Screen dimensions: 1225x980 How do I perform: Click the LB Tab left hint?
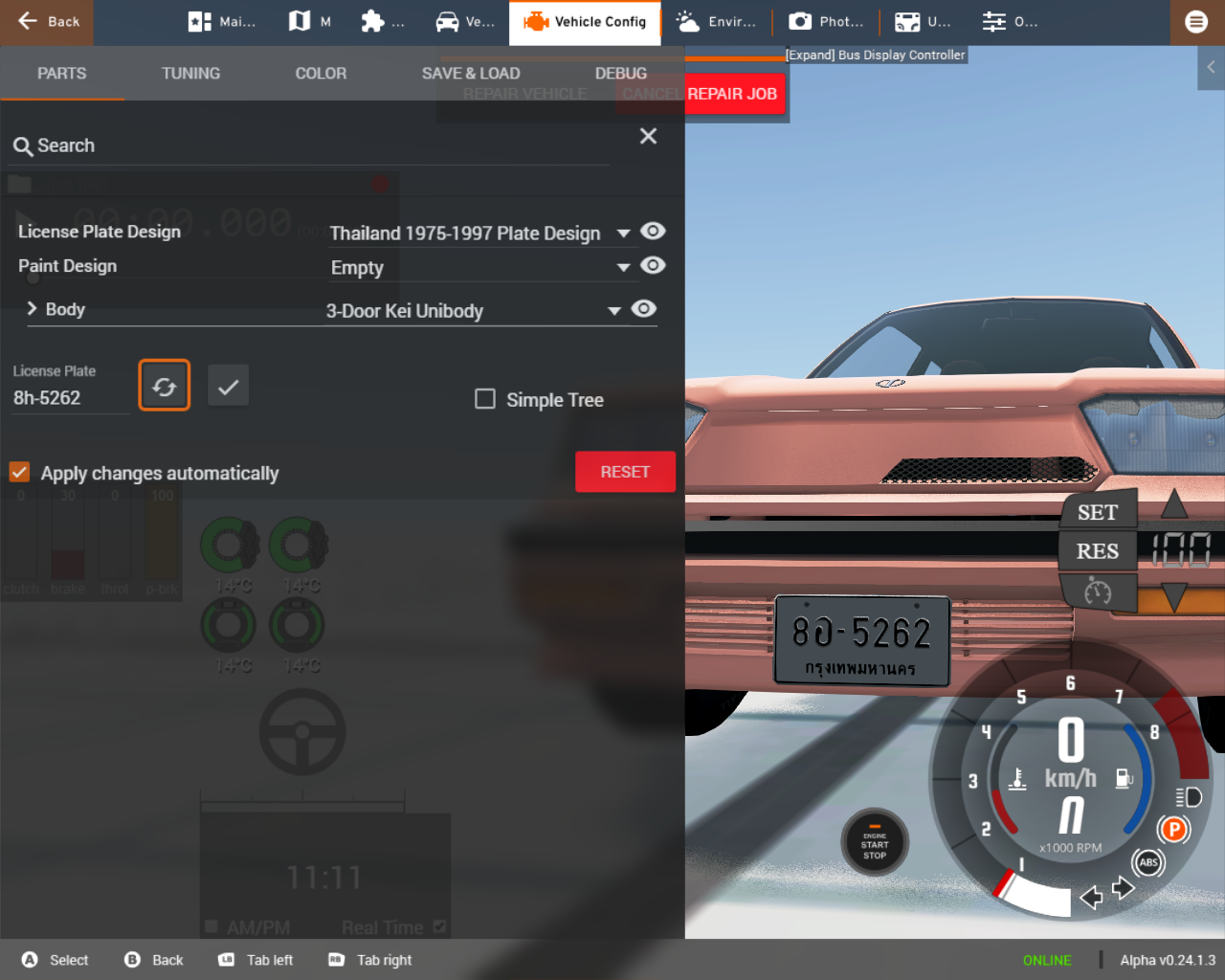(256, 960)
